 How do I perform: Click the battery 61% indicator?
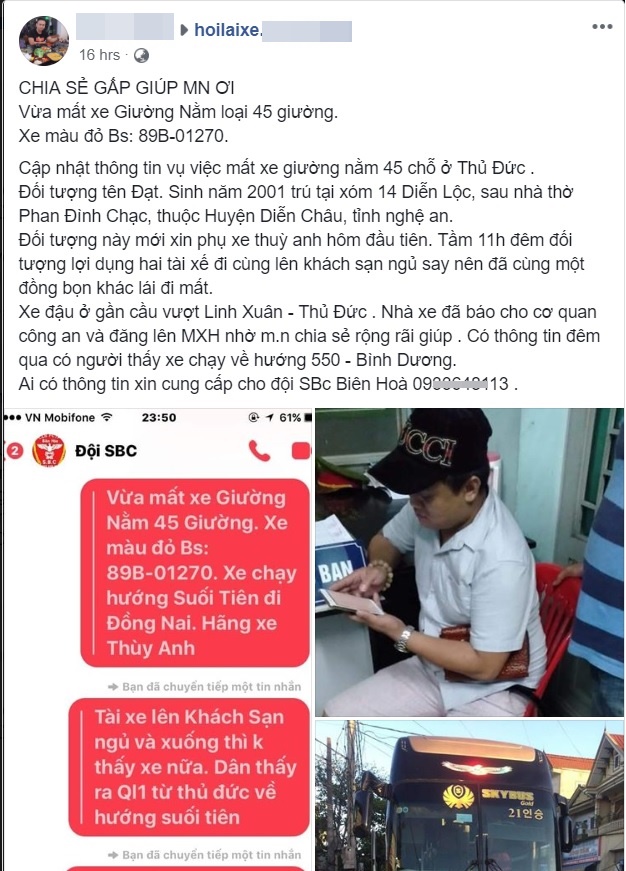(x=296, y=418)
